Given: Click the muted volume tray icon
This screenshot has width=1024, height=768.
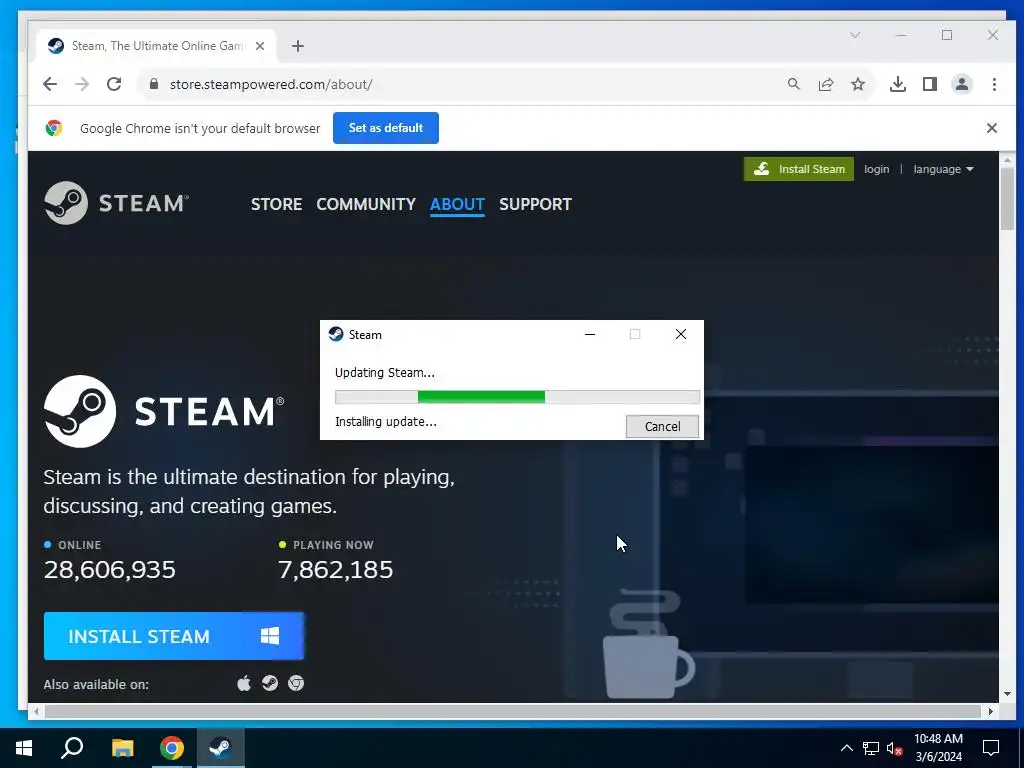Looking at the screenshot, I should 895,748.
